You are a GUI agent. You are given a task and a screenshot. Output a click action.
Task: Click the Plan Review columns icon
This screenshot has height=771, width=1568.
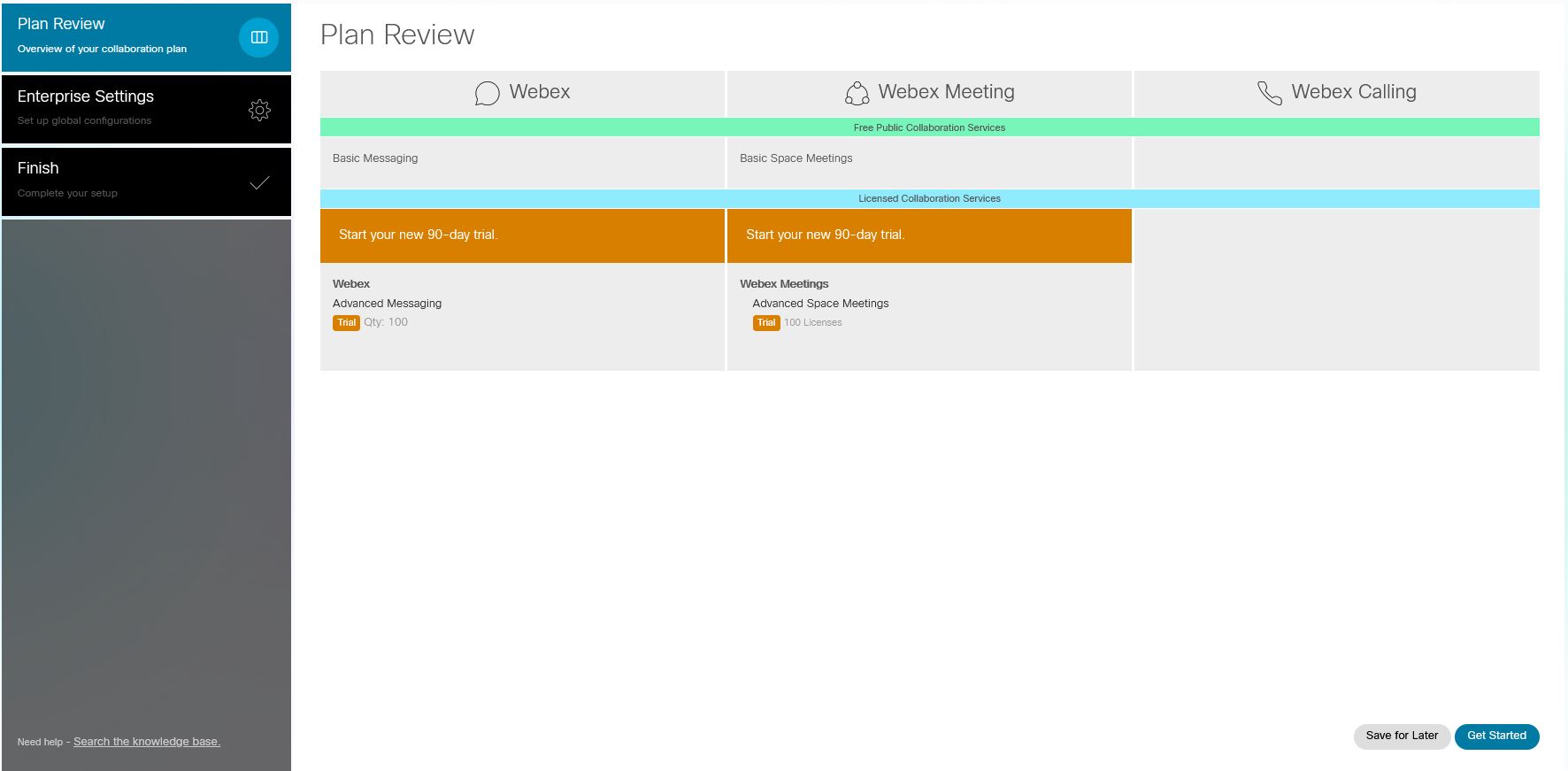coord(259,37)
